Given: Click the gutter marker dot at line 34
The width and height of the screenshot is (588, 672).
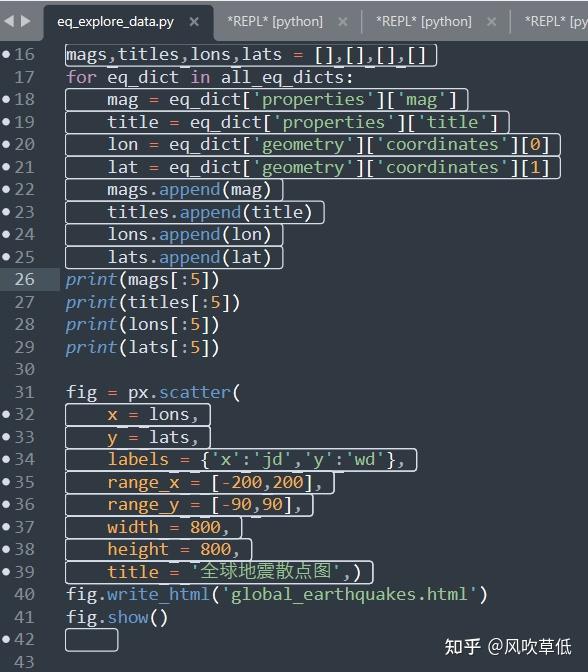Looking at the screenshot, I should (6, 459).
